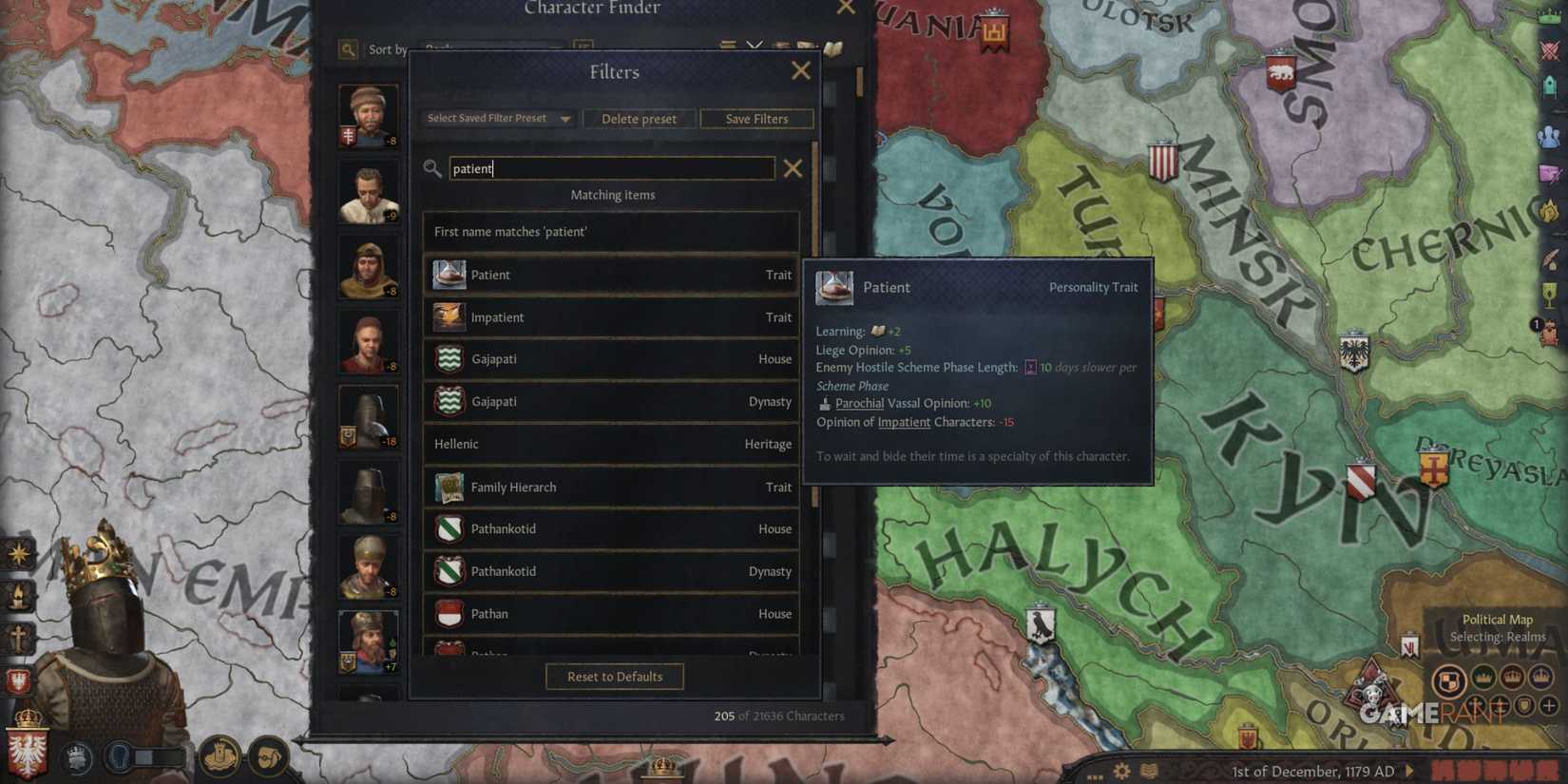Select the Pathankotid Dynasty entry

(611, 571)
